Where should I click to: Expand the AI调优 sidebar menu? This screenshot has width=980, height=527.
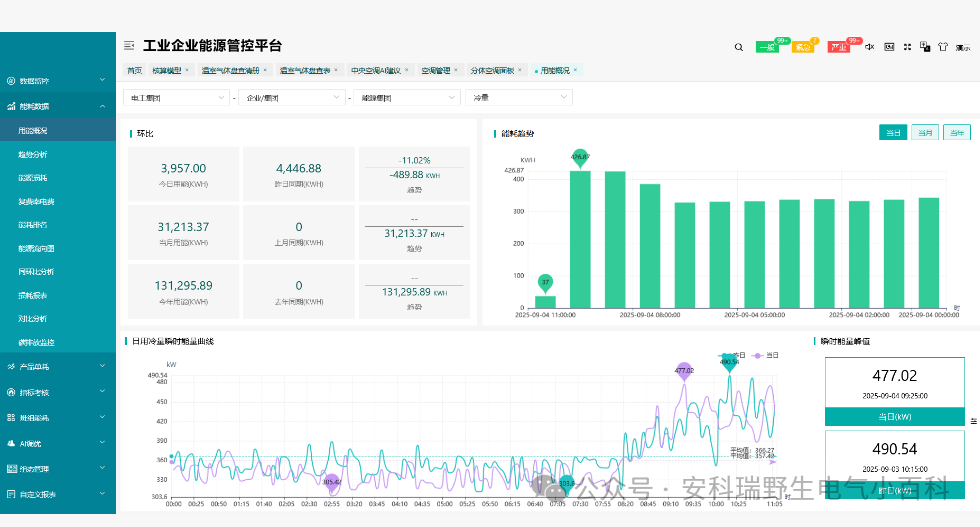(102, 443)
